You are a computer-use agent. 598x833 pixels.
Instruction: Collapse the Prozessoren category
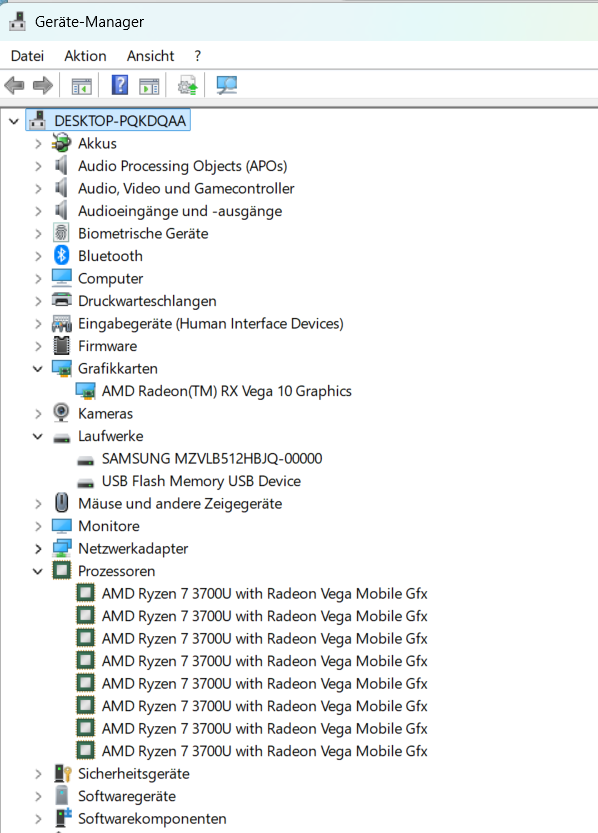point(38,571)
